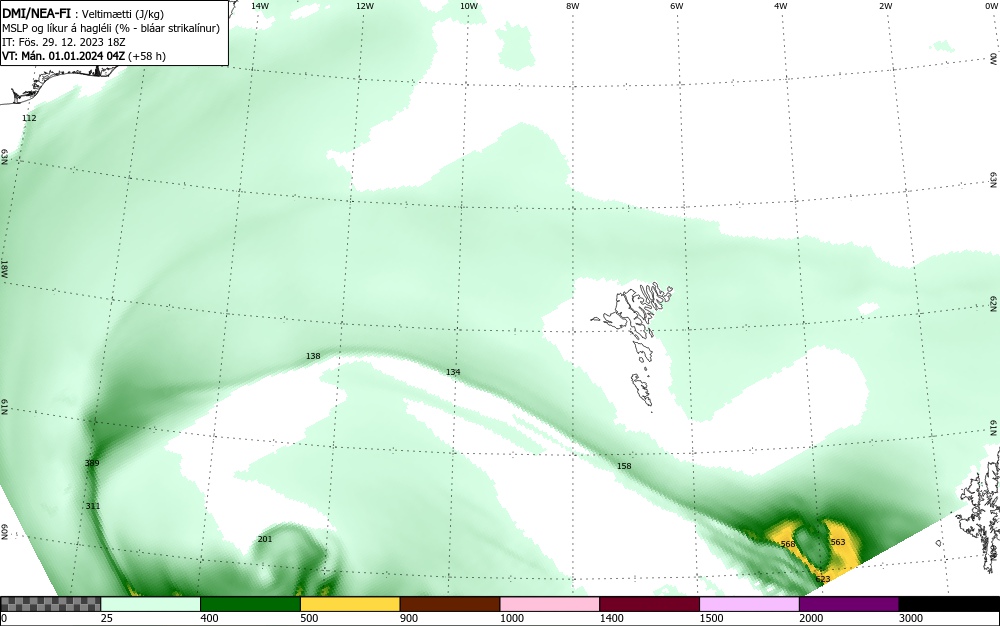Screen dimensions: 1000x626
Task: Click the checkered 0–25 legend swatch
Action: (50, 604)
